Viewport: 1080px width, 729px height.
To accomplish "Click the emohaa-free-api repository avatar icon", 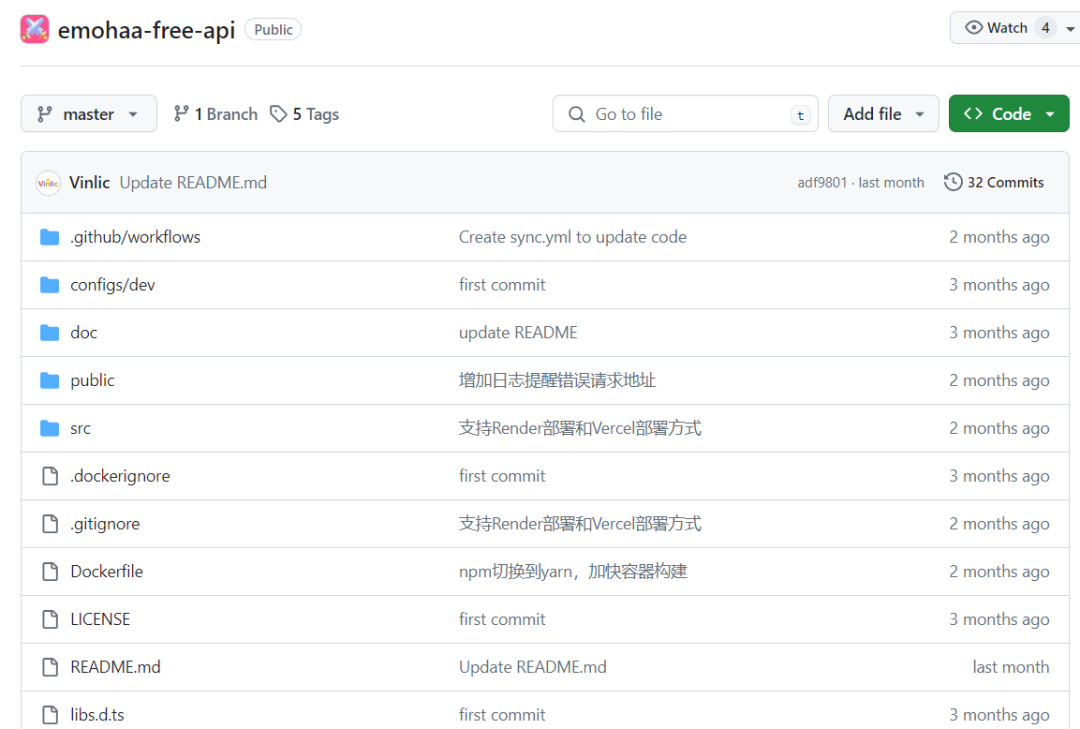I will (33, 28).
